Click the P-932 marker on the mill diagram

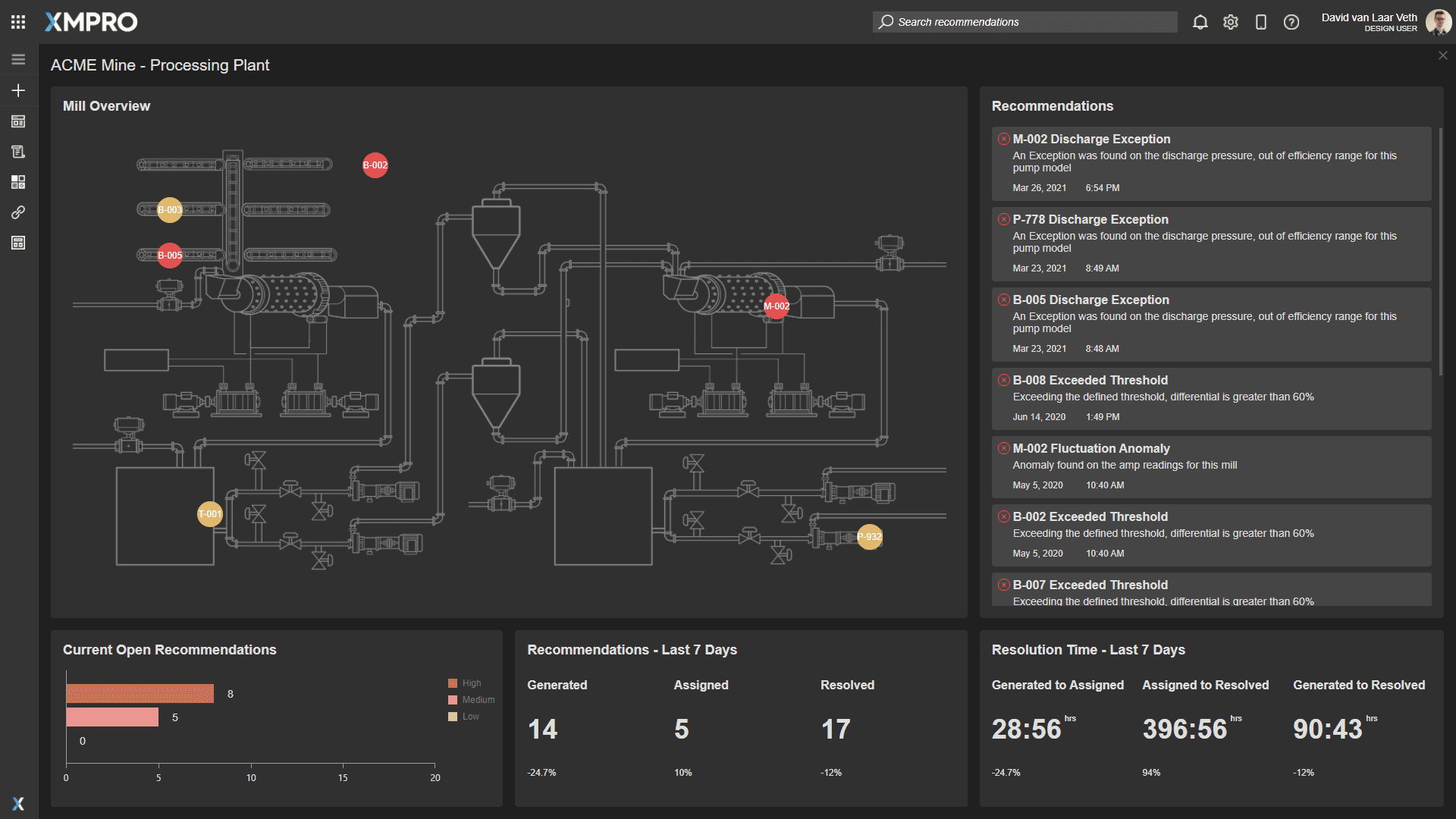pos(870,537)
